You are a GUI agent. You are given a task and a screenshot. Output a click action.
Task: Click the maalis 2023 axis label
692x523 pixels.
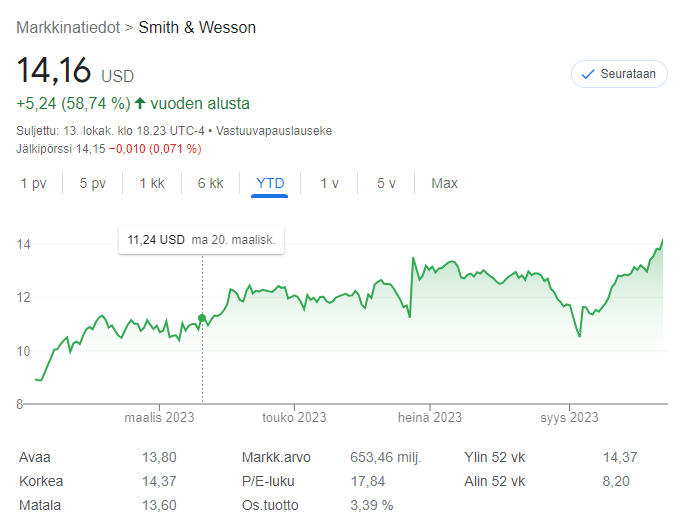coord(159,418)
